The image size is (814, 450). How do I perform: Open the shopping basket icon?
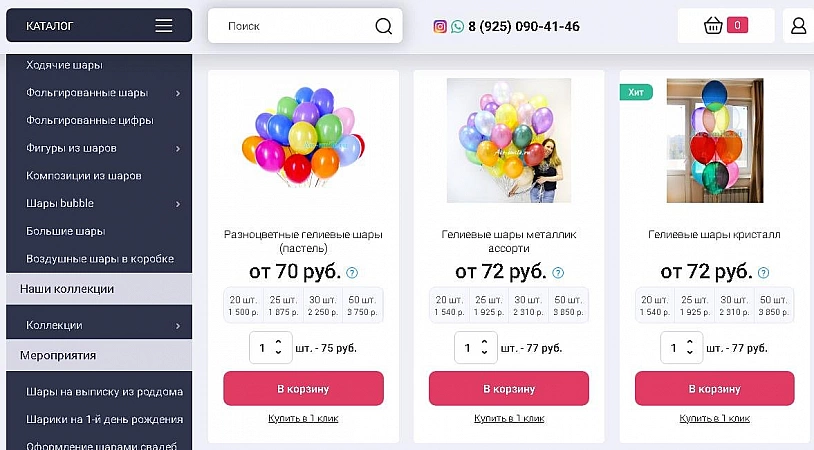coord(713,26)
